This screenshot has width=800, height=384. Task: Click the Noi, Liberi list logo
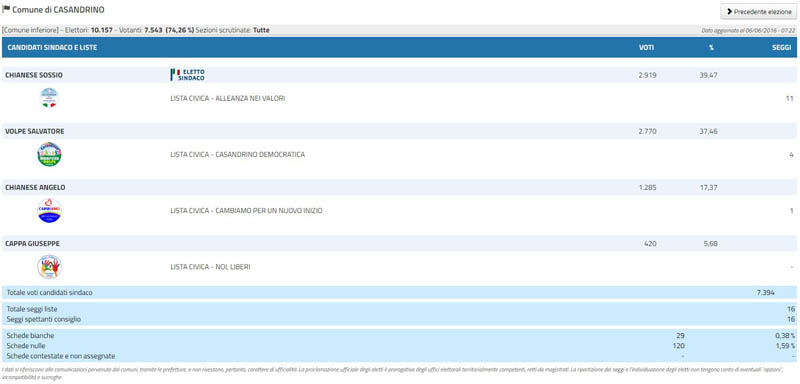tap(49, 267)
